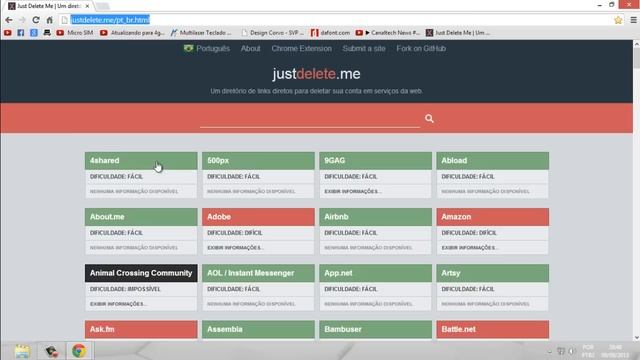
Task: Open the 9GAG card header
Action: point(376,160)
